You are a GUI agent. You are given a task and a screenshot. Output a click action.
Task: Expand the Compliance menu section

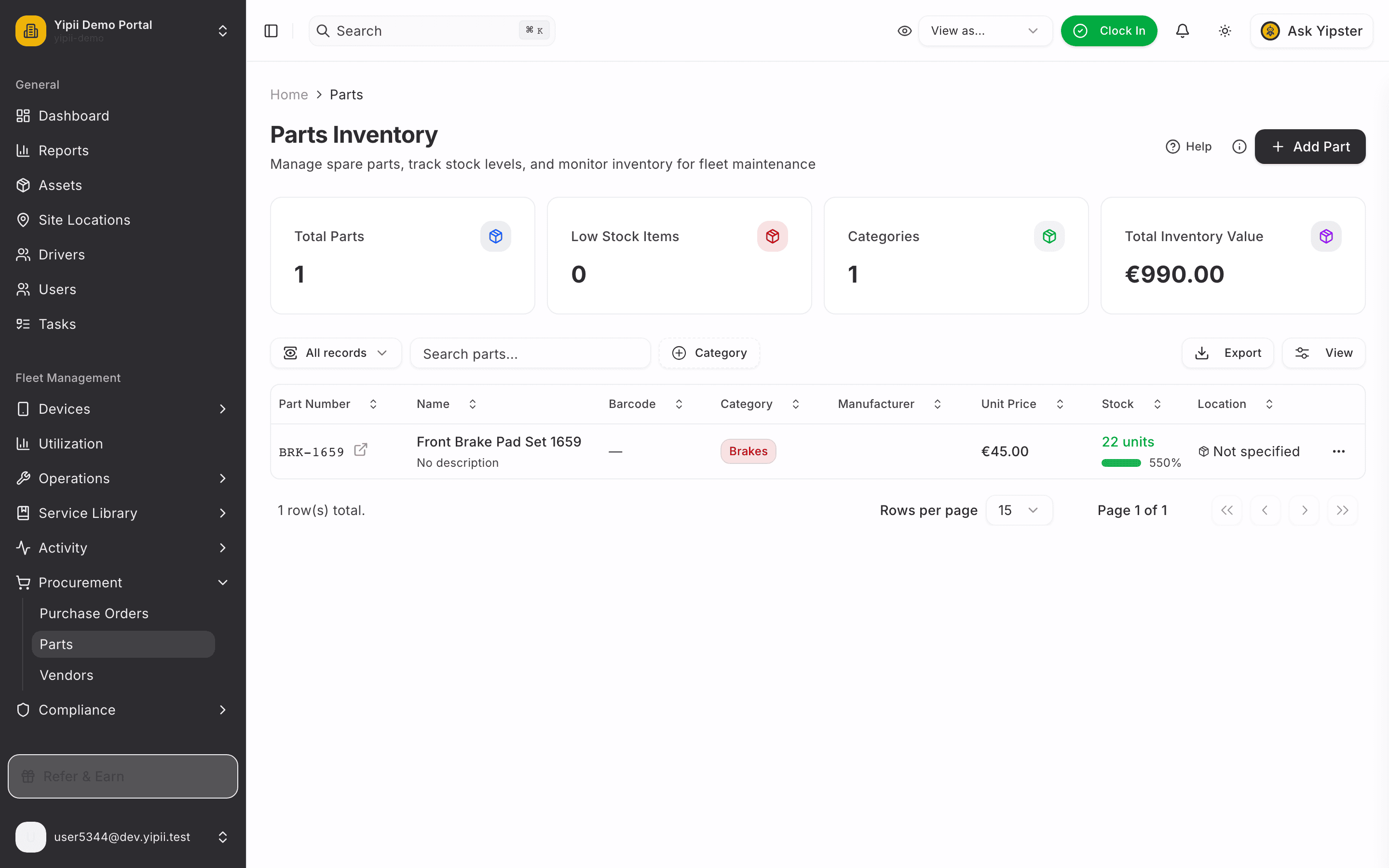(x=123, y=710)
